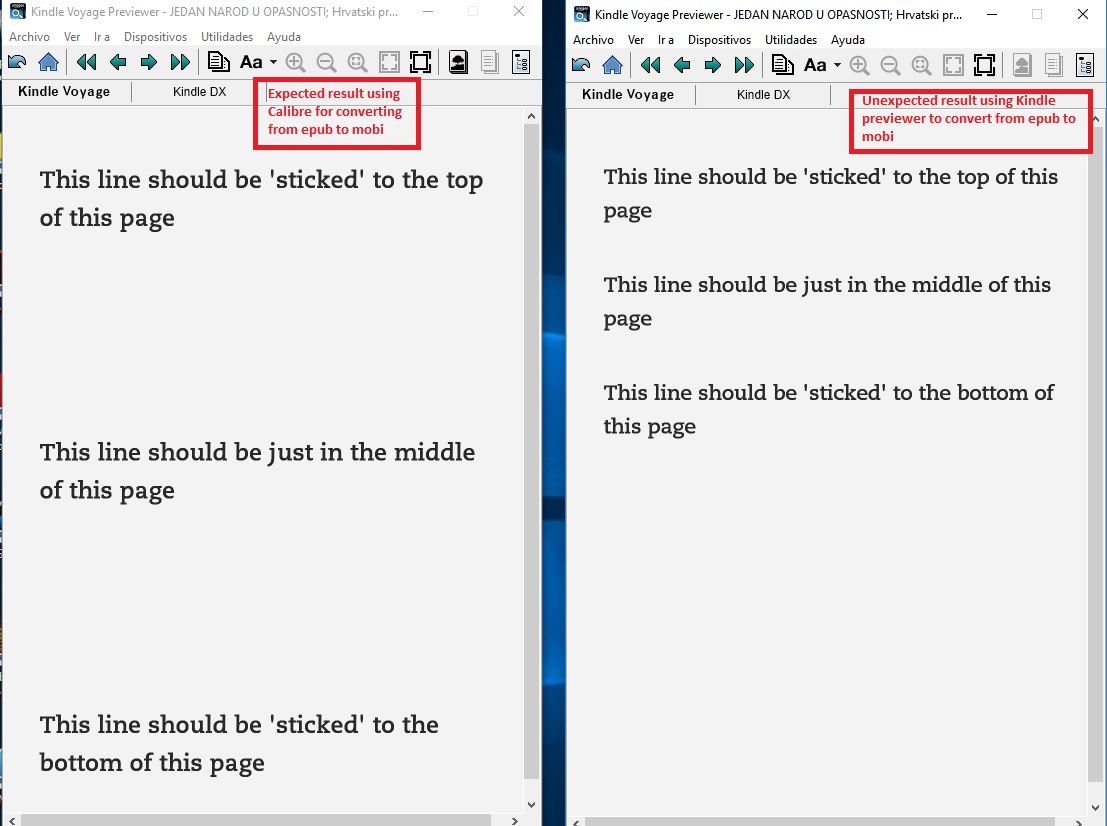Jump to next chapter in right window
Viewport: 1107px width, 826px height.
[x=744, y=66]
